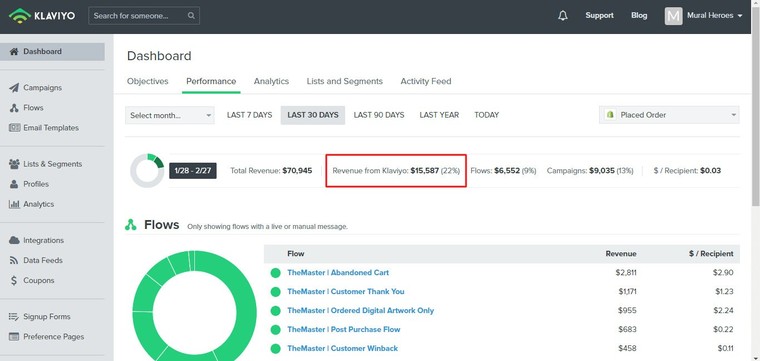Click the Campaigns paper plane icon
Screen dimensions: 760x361
[x=14, y=88]
